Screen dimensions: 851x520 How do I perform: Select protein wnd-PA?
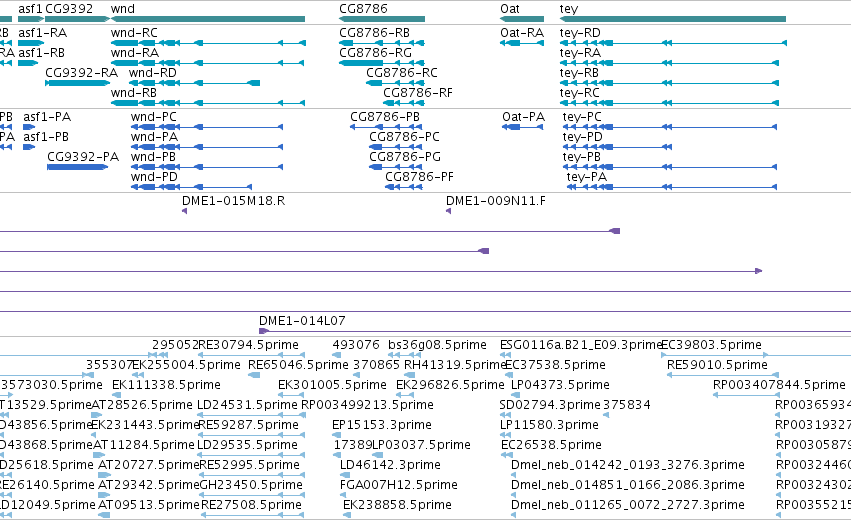(x=154, y=137)
